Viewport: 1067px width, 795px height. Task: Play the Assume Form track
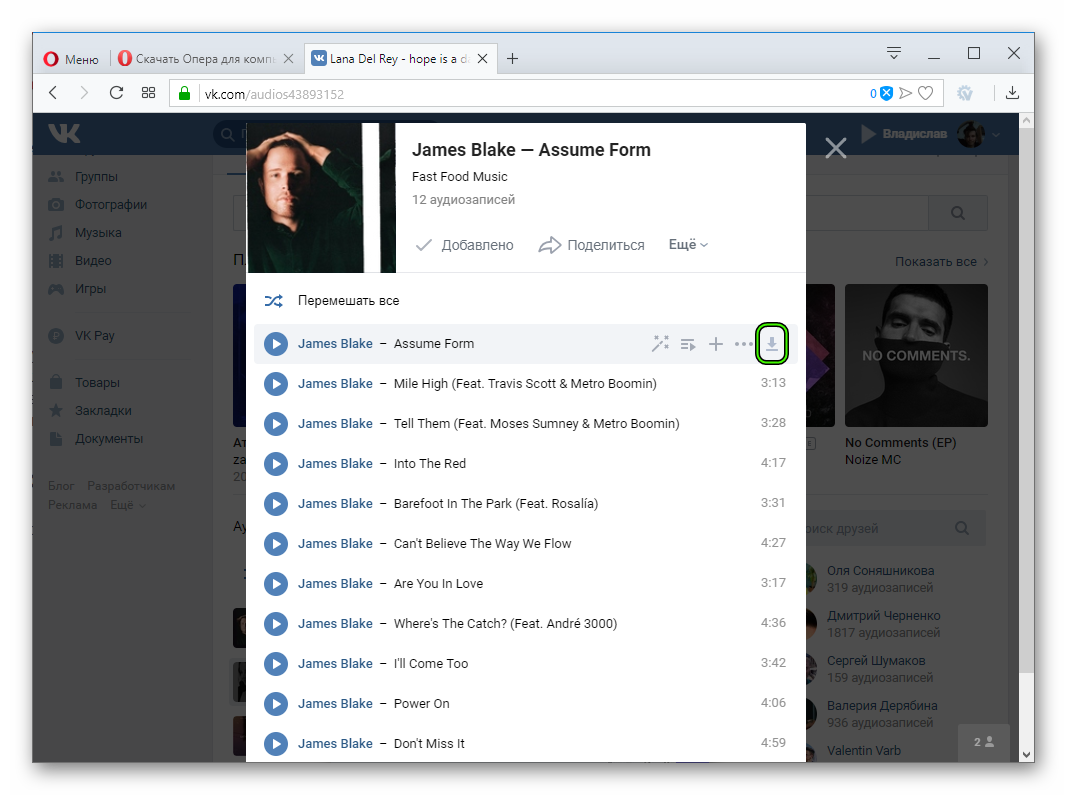pyautogui.click(x=276, y=344)
